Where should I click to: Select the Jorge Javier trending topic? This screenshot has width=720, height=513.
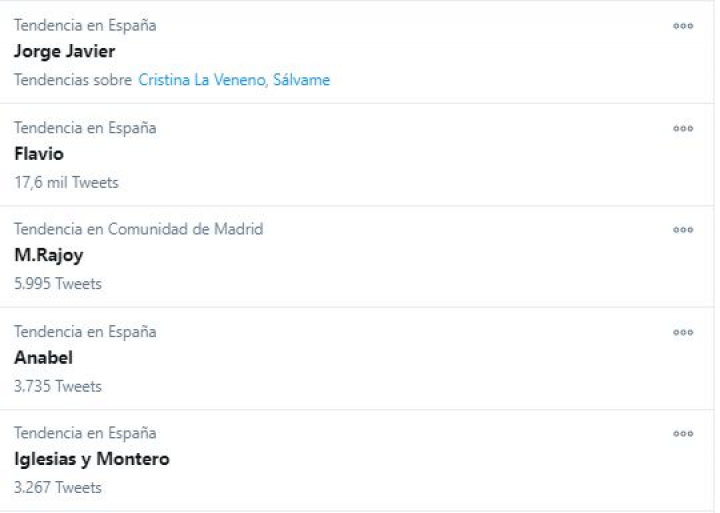(65, 52)
